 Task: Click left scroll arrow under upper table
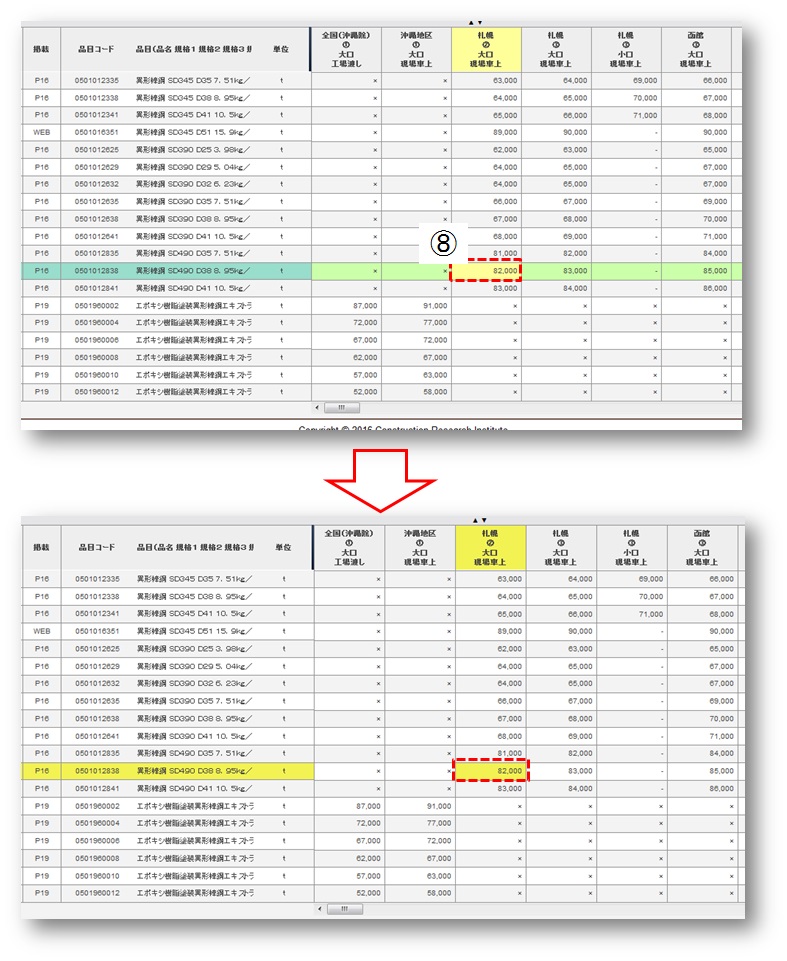coord(317,408)
